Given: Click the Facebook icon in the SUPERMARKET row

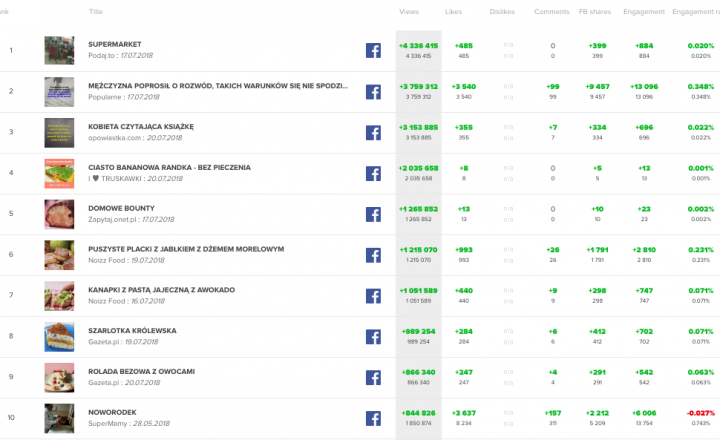Looking at the screenshot, I should pyautogui.click(x=373, y=51).
